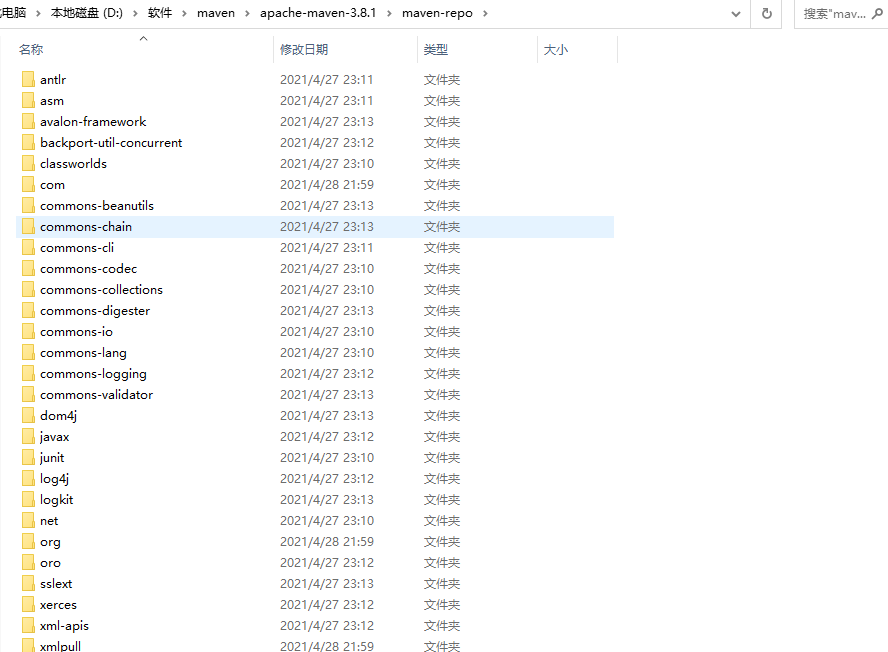888x652 pixels.
Task: Open the address bar history dropdown
Action: coord(736,14)
